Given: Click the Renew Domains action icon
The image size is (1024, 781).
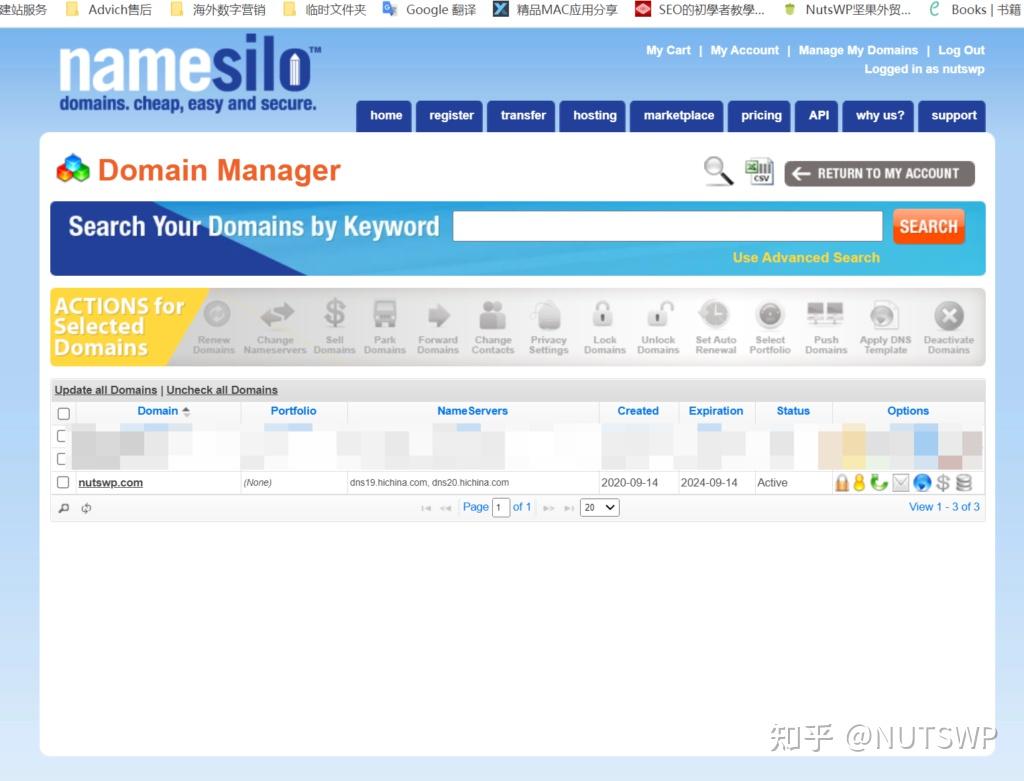Looking at the screenshot, I should [216, 315].
